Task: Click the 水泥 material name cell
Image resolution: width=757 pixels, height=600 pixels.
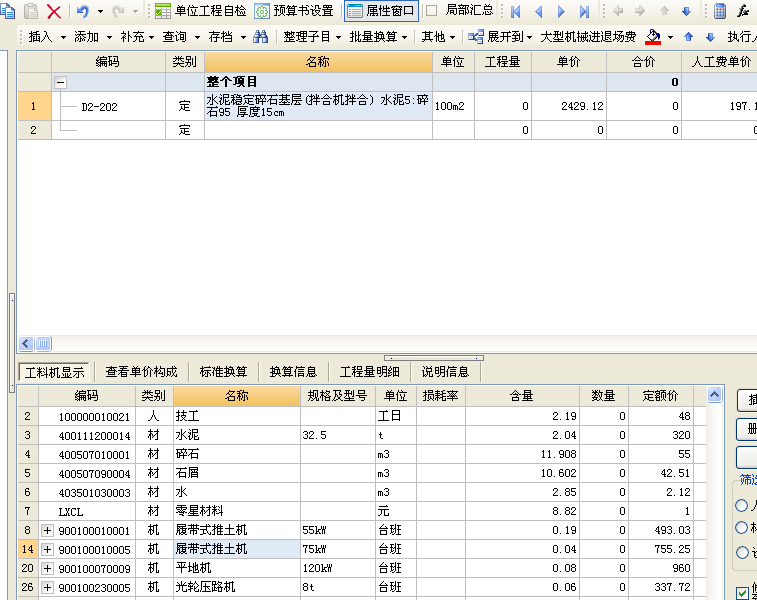Action: (237, 435)
